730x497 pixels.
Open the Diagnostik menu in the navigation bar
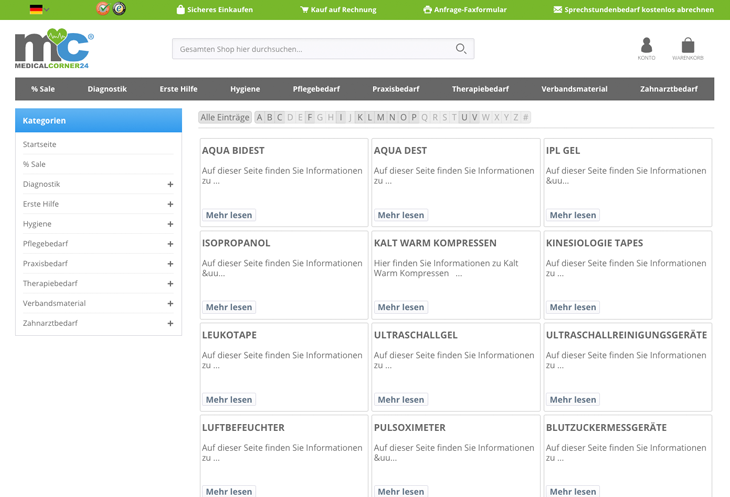pos(107,89)
